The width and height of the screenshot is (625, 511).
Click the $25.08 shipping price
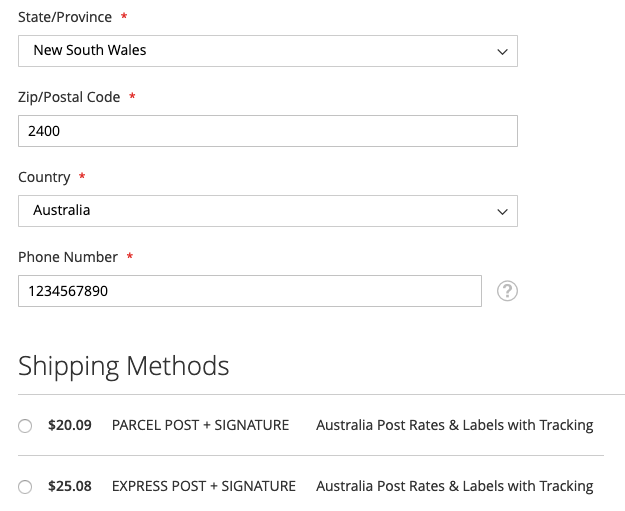(x=70, y=486)
